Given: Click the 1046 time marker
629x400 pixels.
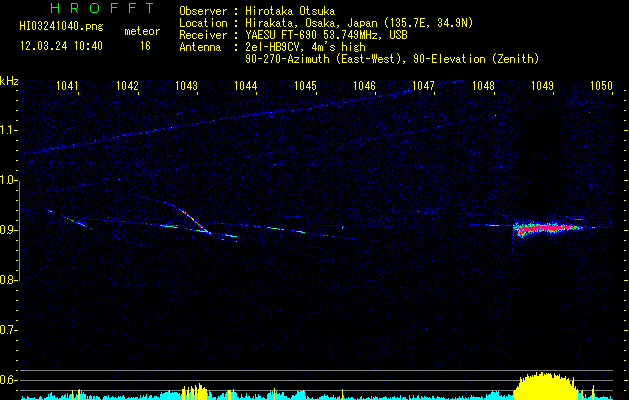Looking at the screenshot, I should (365, 86).
